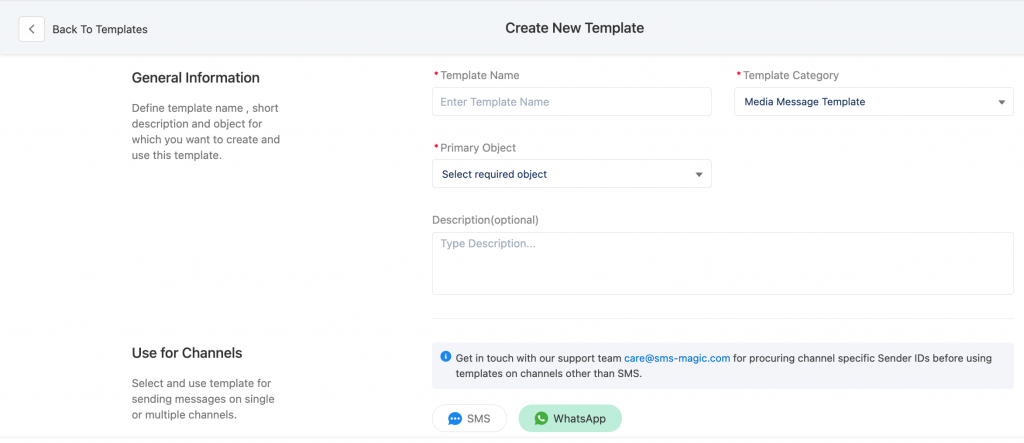
Task: Click the back arrow chevron icon
Action: click(x=31, y=29)
